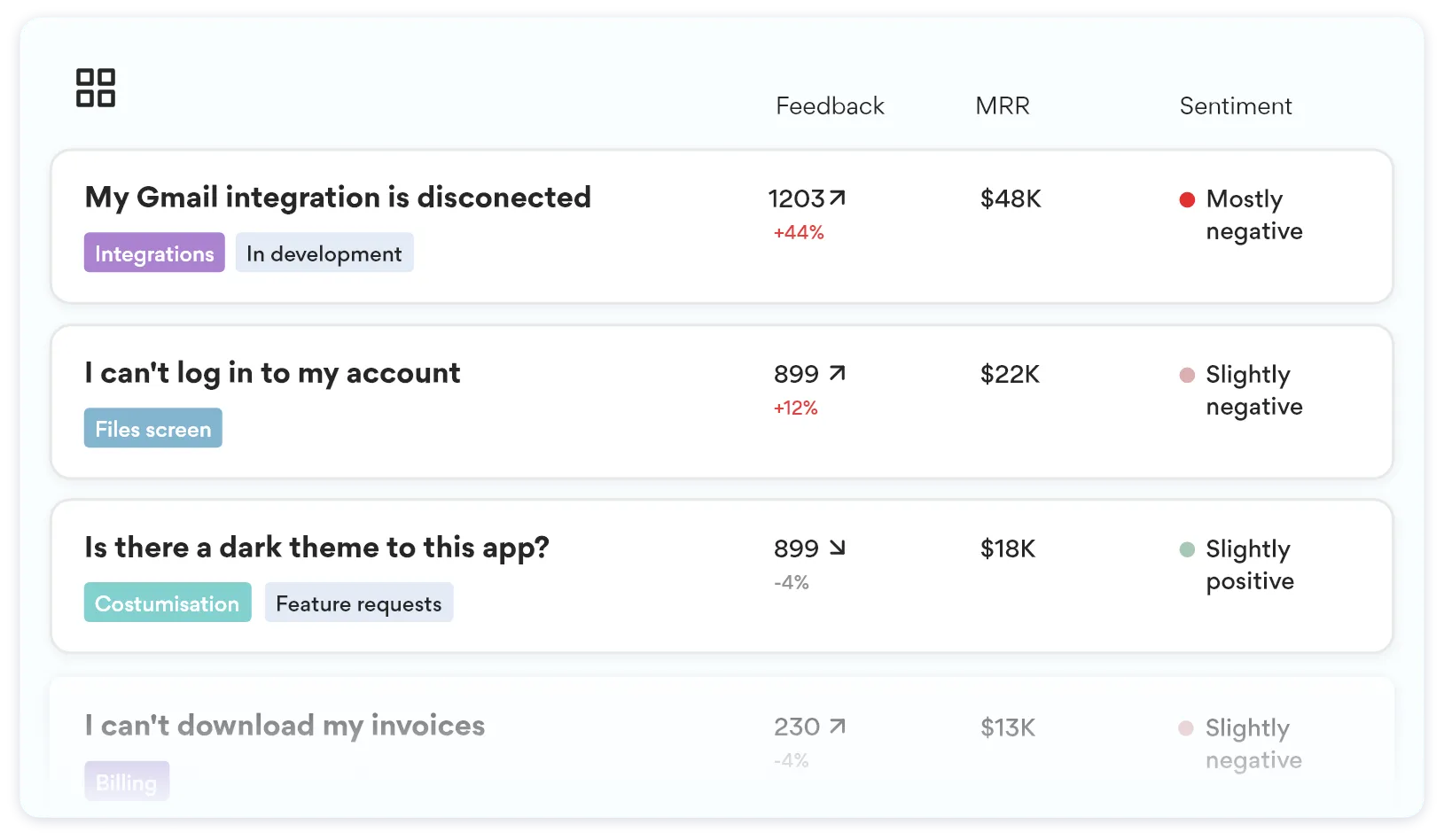Click the green sentiment dot on dark theme row
The height and width of the screenshot is (840, 1444).
pos(1187,551)
